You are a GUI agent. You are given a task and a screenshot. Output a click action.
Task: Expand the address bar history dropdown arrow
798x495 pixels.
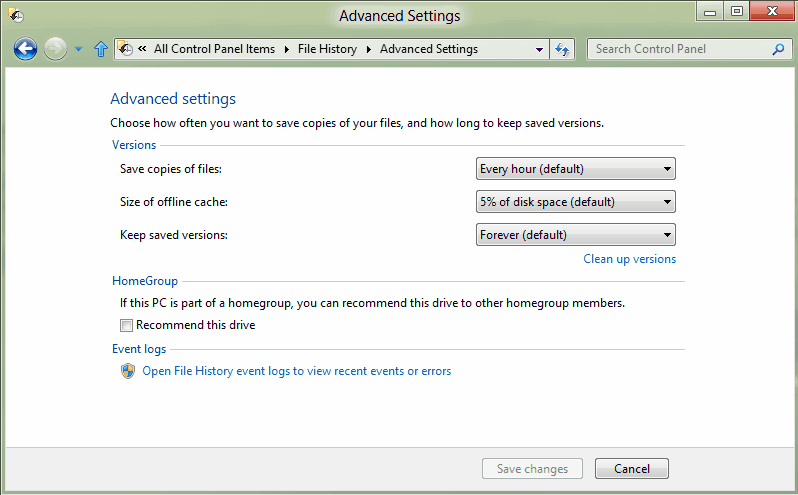tap(539, 49)
